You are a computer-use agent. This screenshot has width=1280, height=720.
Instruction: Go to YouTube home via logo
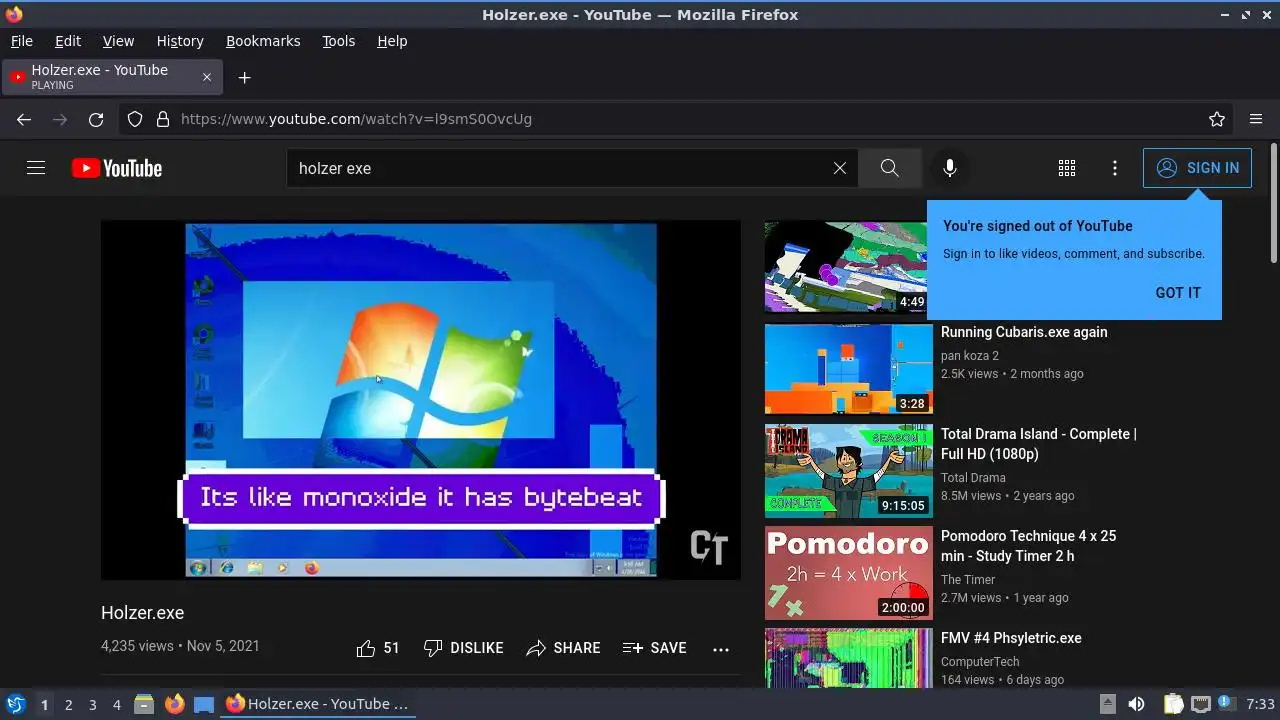click(117, 168)
